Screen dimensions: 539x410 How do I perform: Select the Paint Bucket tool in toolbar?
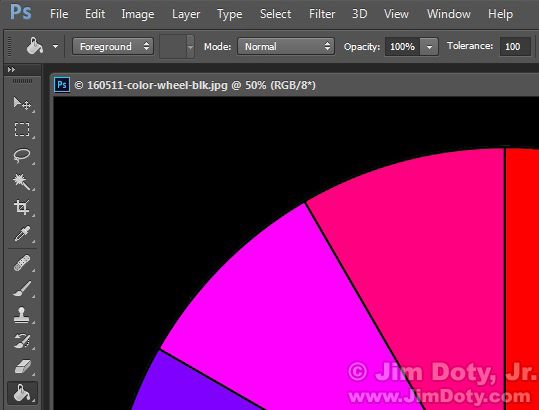pyautogui.click(x=22, y=393)
